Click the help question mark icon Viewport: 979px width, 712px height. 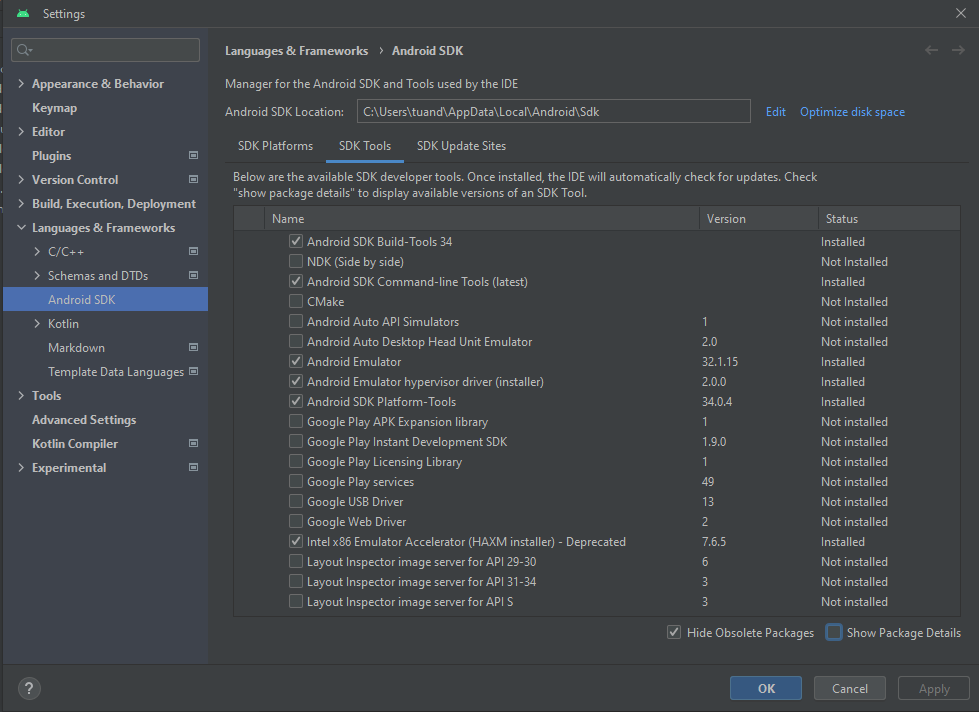click(x=29, y=688)
